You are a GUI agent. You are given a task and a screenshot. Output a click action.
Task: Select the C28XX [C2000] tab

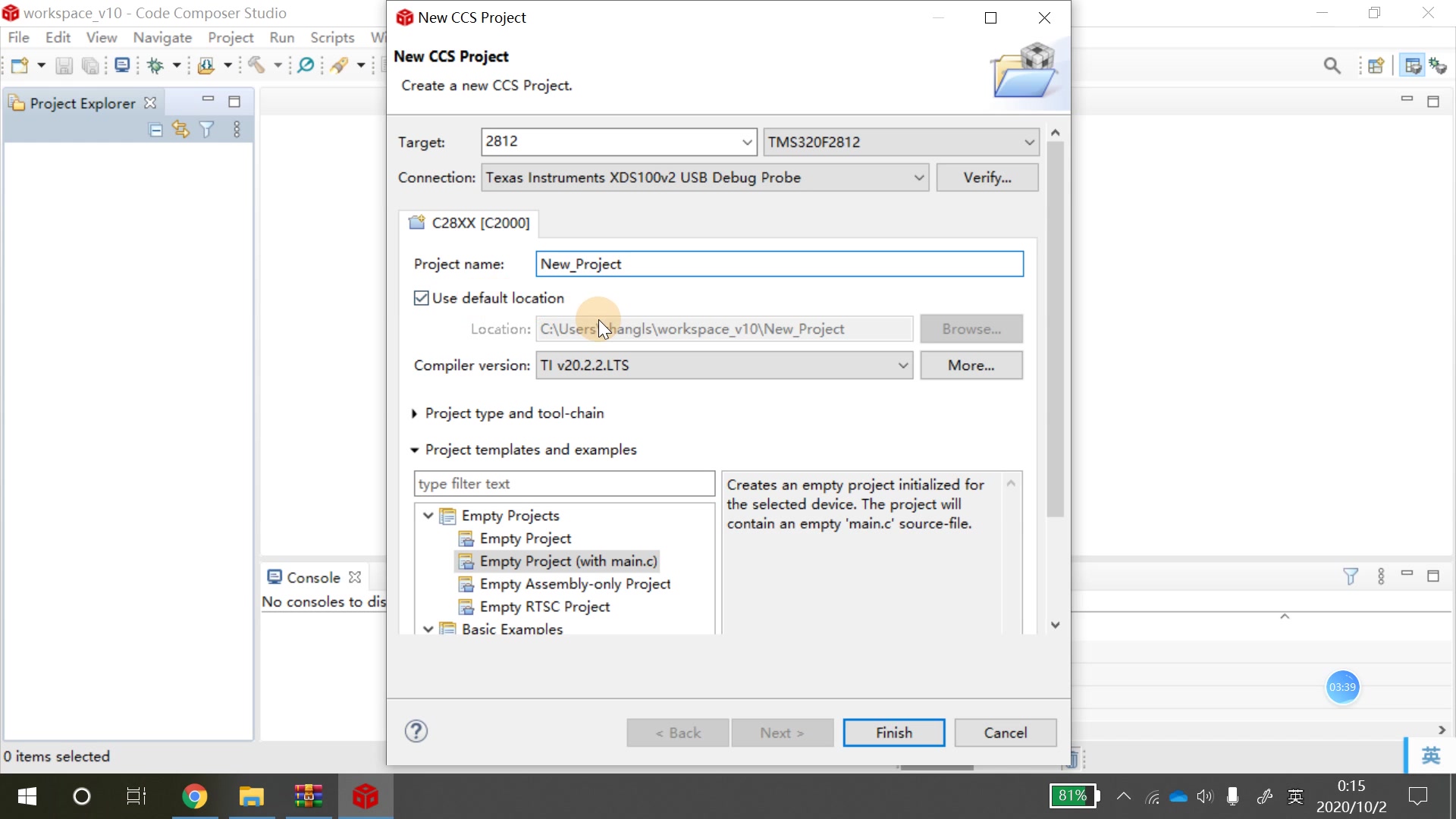pyautogui.click(x=469, y=223)
